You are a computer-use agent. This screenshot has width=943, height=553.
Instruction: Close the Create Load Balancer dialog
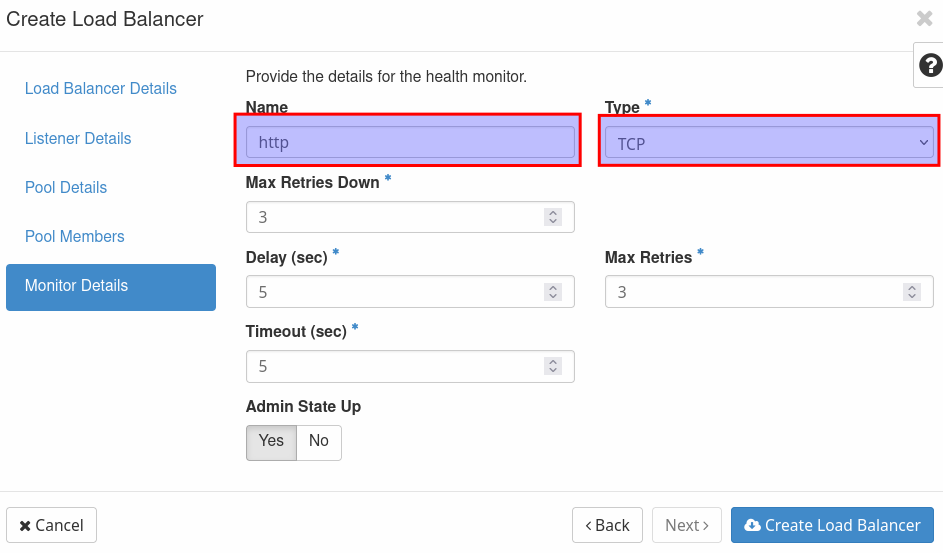point(924,18)
